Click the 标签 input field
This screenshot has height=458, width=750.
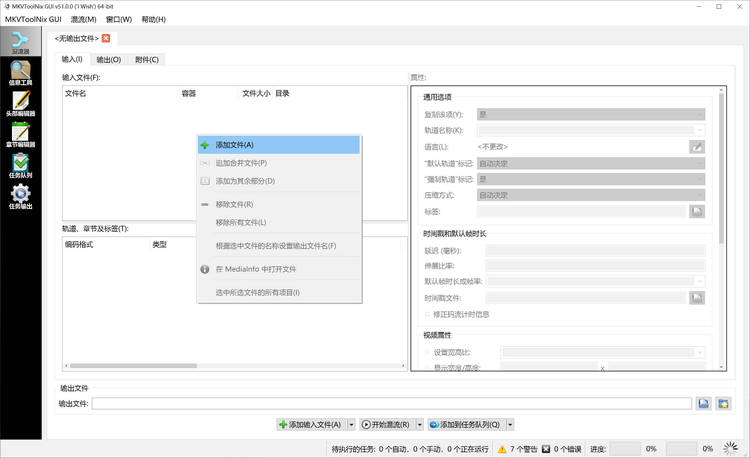(581, 211)
